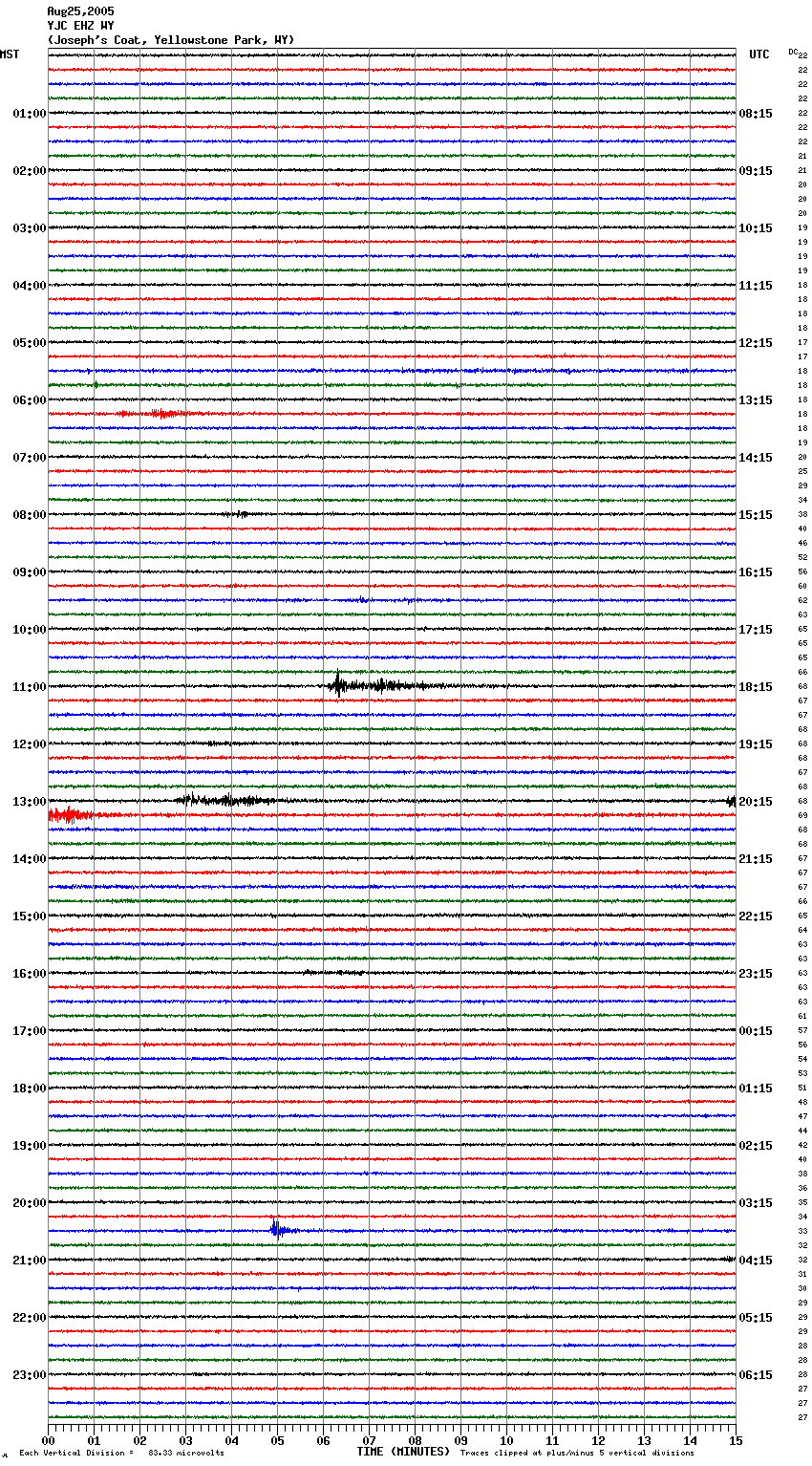The height and width of the screenshot is (1466, 812).
Task: Click the 11:00 MST time label
Action: (x=30, y=687)
